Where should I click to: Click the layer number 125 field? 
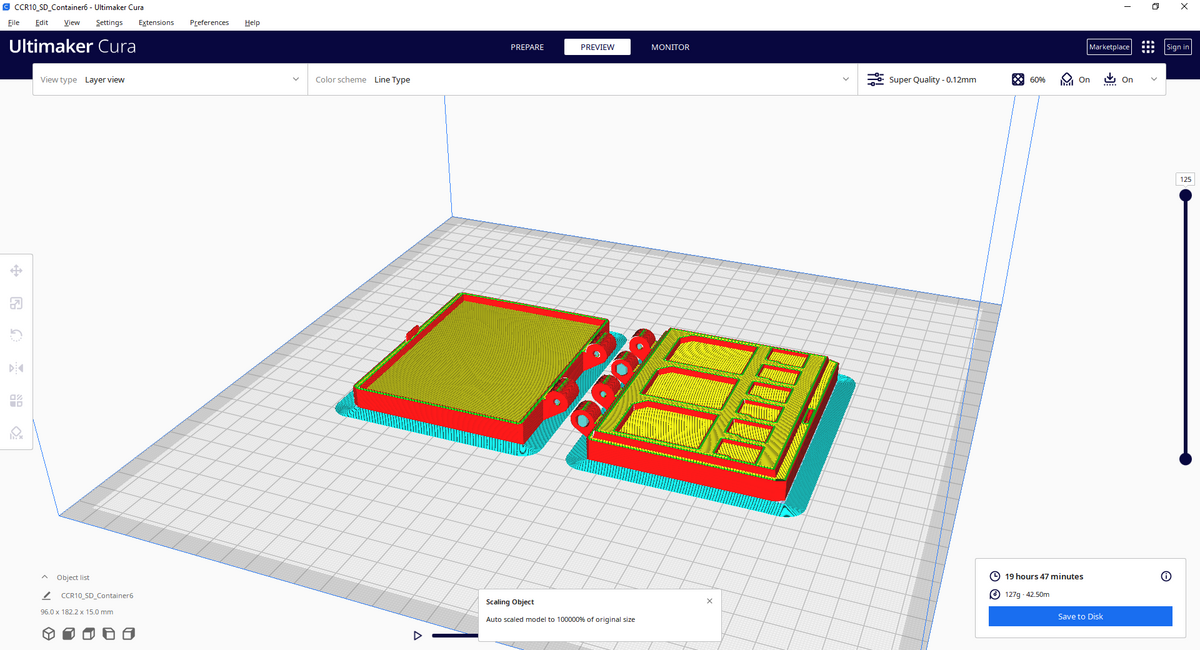[x=1186, y=179]
